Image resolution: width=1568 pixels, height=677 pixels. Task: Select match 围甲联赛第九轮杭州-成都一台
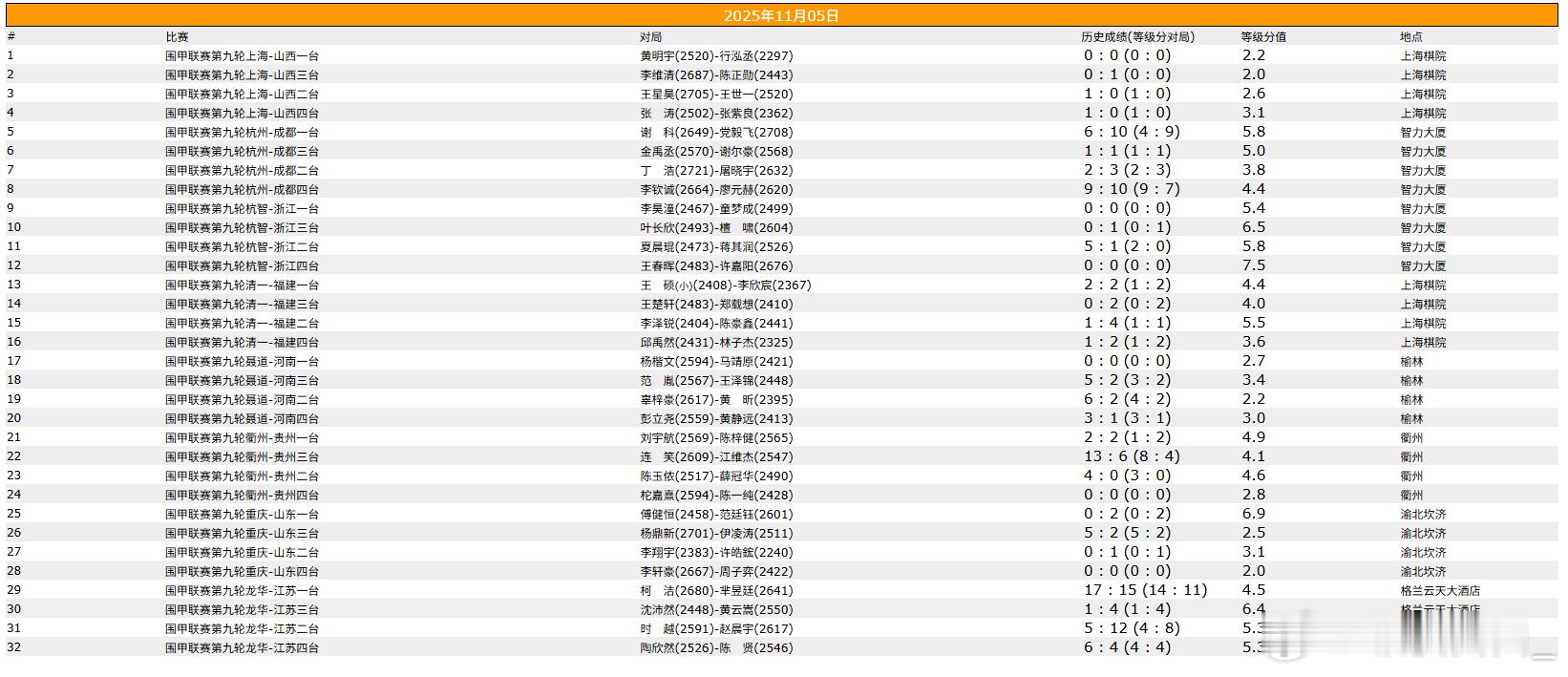point(243,133)
